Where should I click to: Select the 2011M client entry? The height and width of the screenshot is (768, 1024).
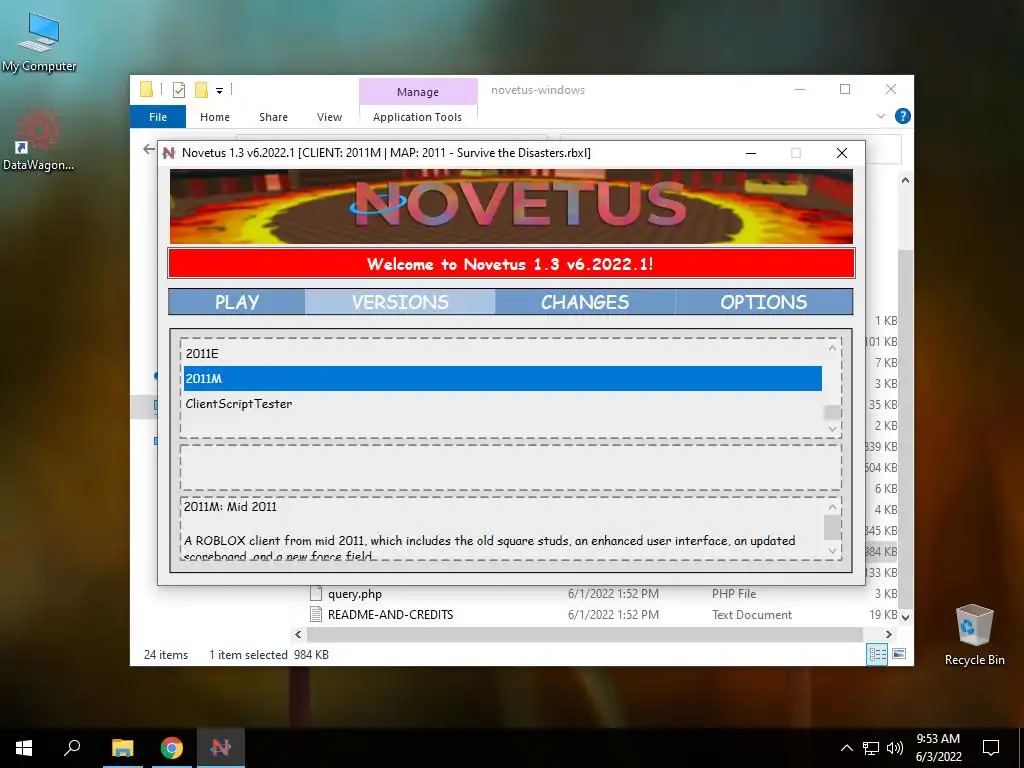click(502, 379)
